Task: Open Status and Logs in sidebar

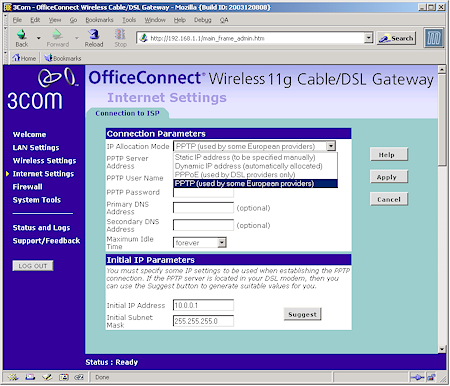Action: click(x=41, y=228)
